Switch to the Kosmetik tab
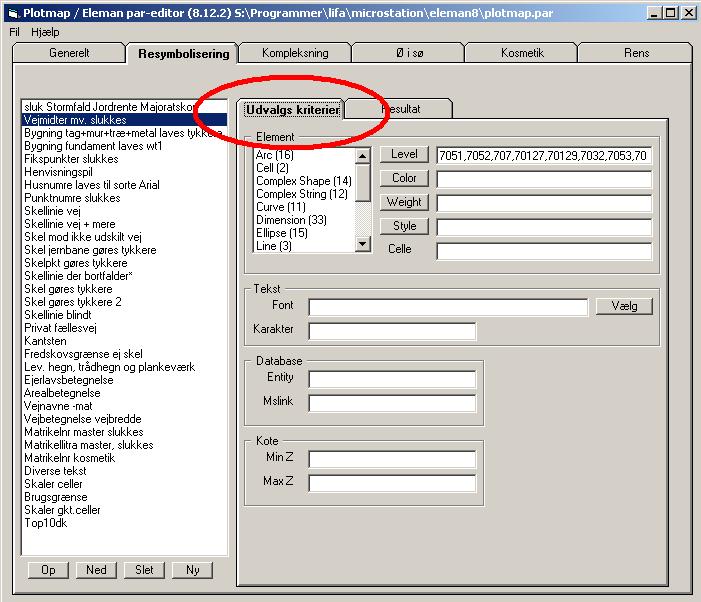701x602 pixels. [x=522, y=53]
